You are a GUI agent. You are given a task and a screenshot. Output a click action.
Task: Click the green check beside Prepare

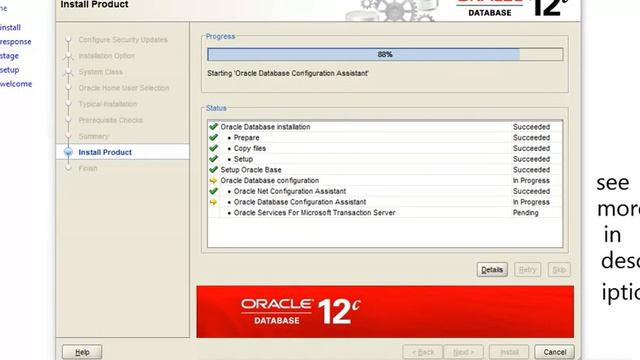click(213, 138)
